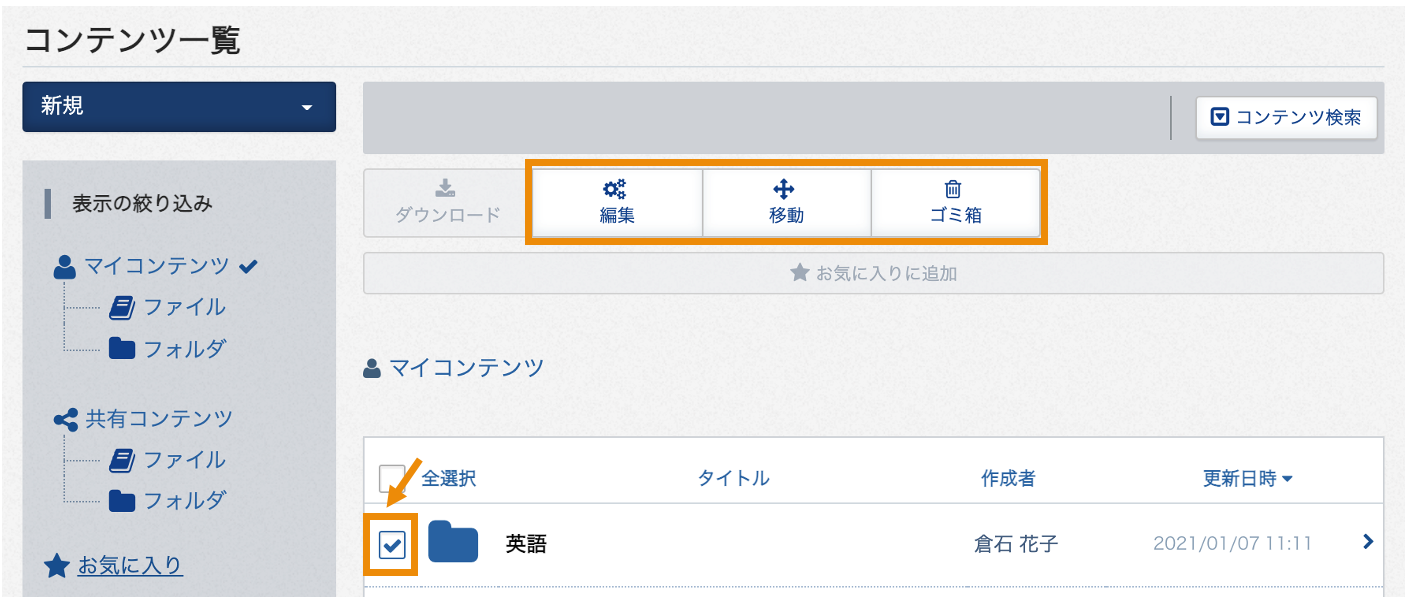Image resolution: width=1408 pixels, height=600 pixels.
Task: Tick the 全選択 select-all checkbox
Action: pyautogui.click(x=392, y=478)
